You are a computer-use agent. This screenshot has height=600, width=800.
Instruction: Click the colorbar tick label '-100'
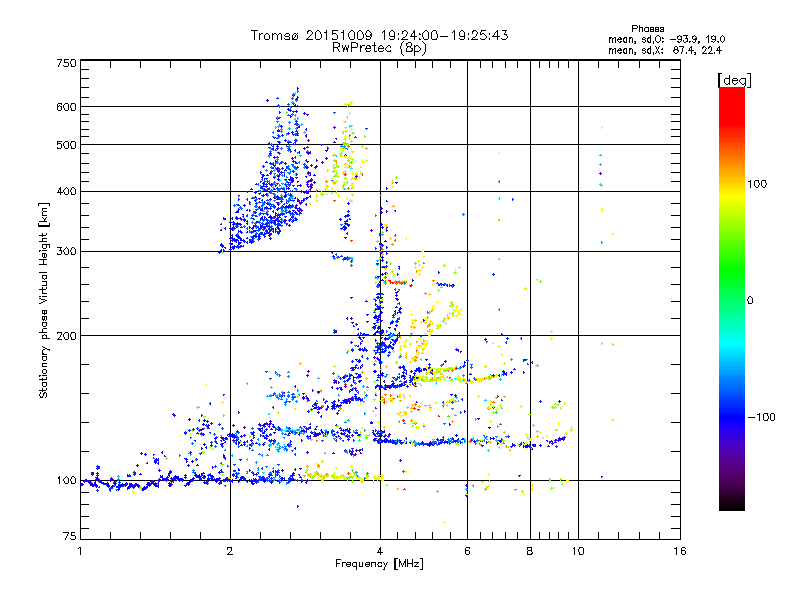(761, 417)
